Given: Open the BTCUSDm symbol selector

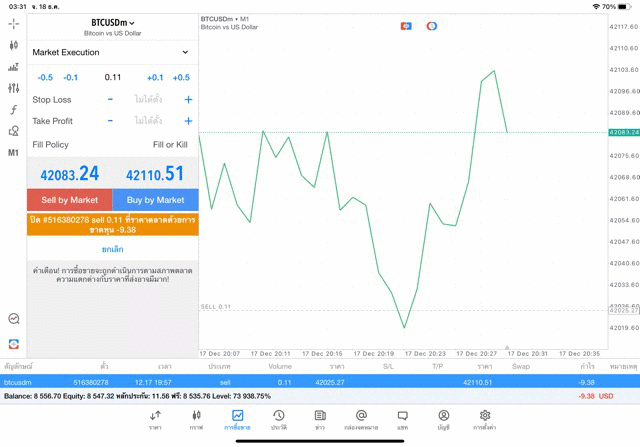Looking at the screenshot, I should click(x=111, y=22).
